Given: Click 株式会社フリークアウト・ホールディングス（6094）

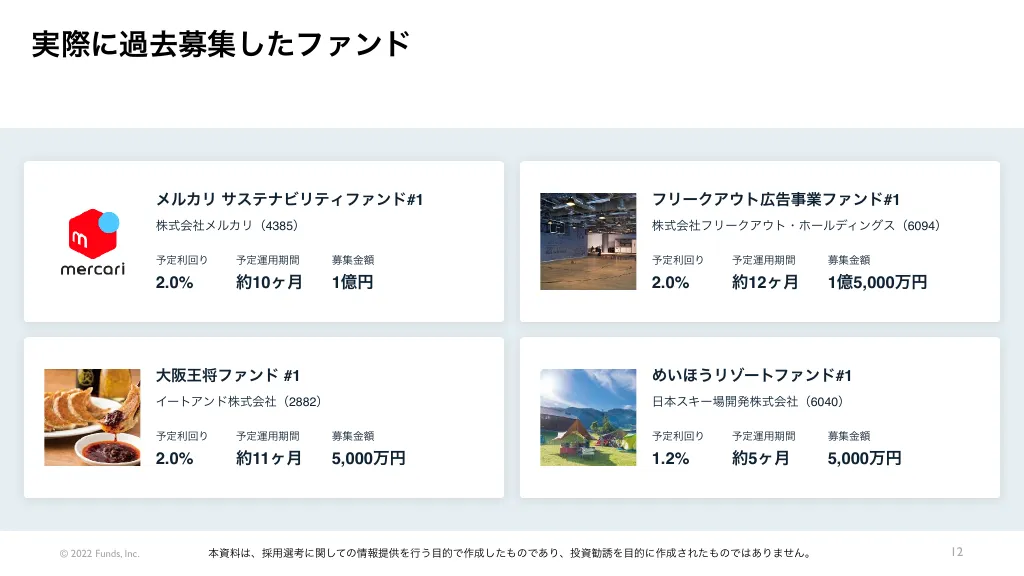Looking at the screenshot, I should point(796,225).
